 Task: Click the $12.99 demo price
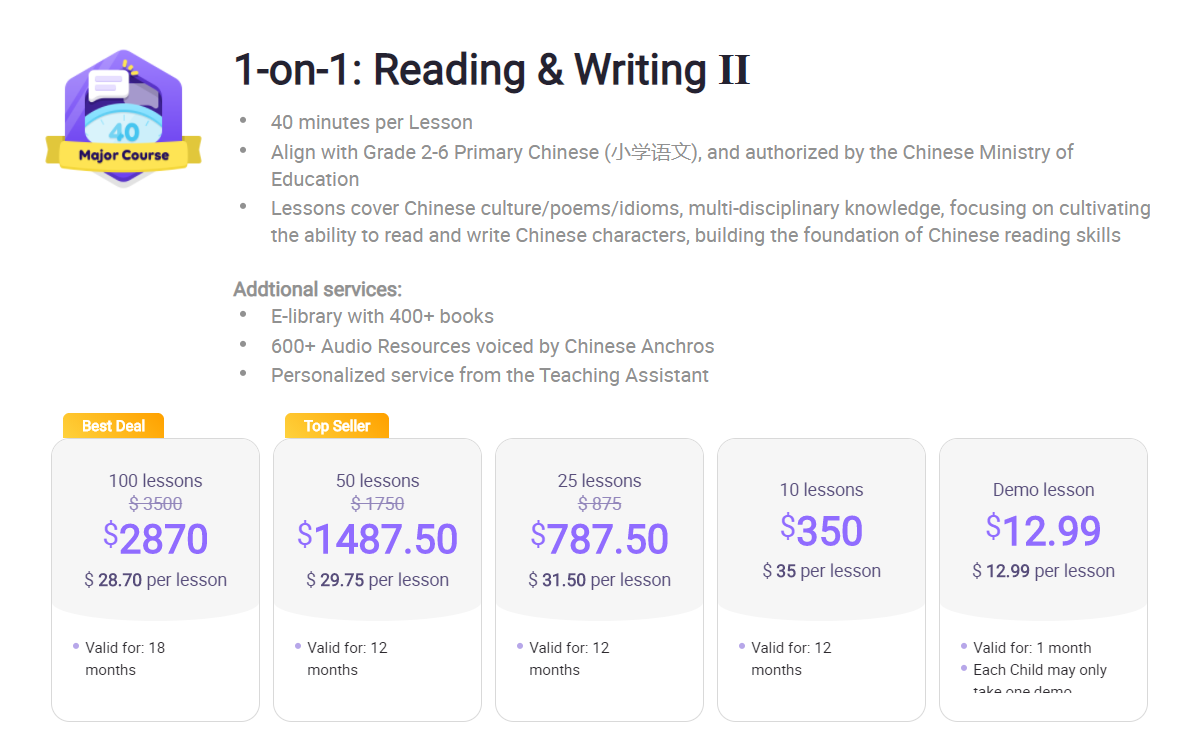point(1043,530)
